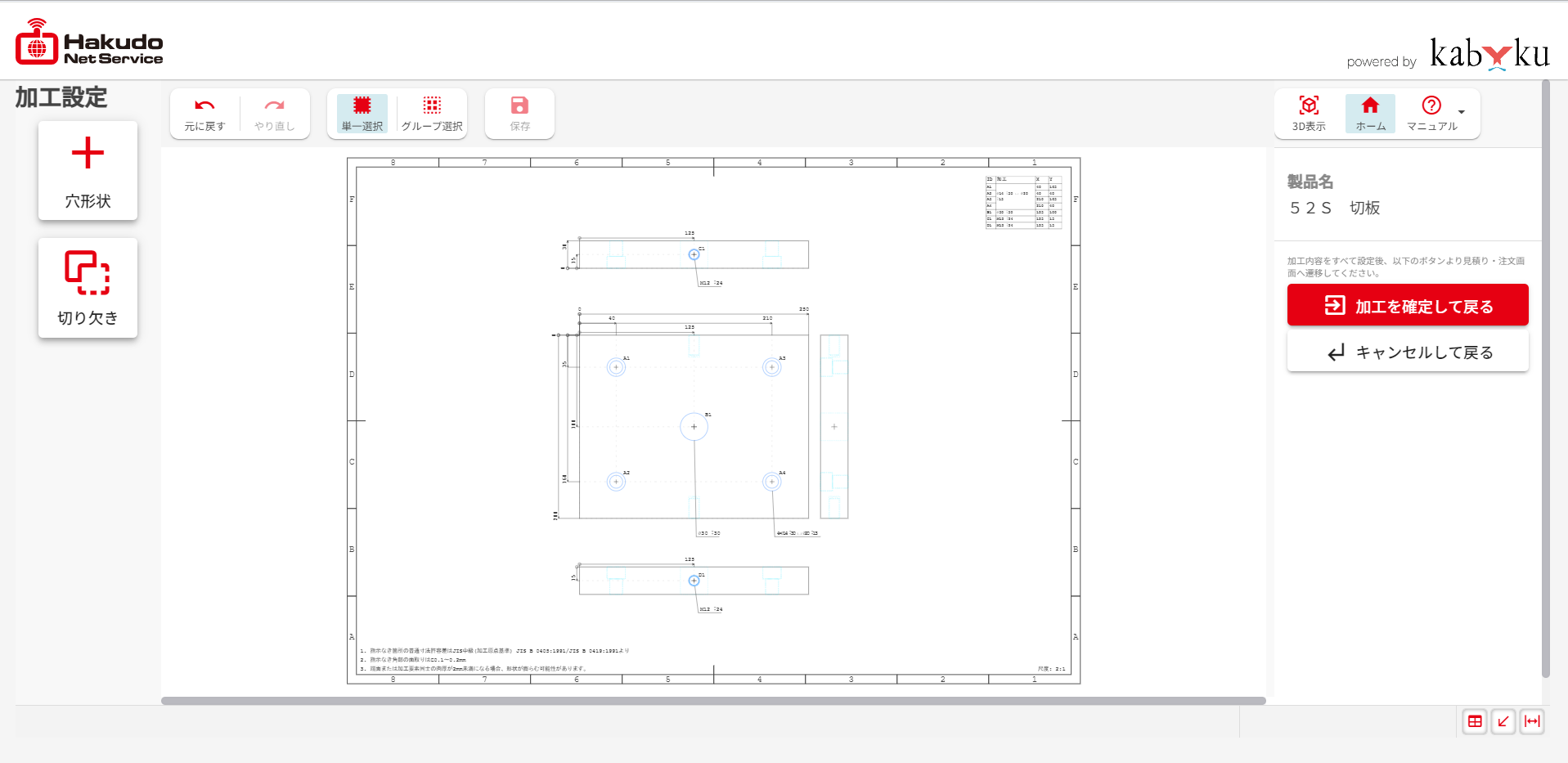Click the ホーム home icon
This screenshot has width=1568, height=763.
pos(1370,106)
